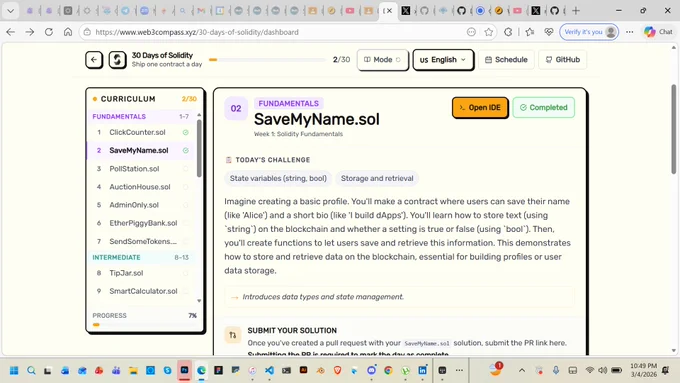Close the active browser tab

coord(389,11)
